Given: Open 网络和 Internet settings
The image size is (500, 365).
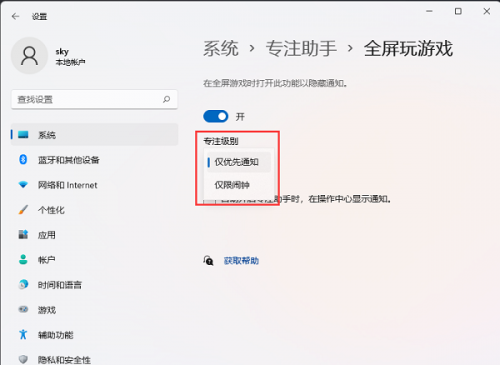Looking at the screenshot, I should coord(95,185).
